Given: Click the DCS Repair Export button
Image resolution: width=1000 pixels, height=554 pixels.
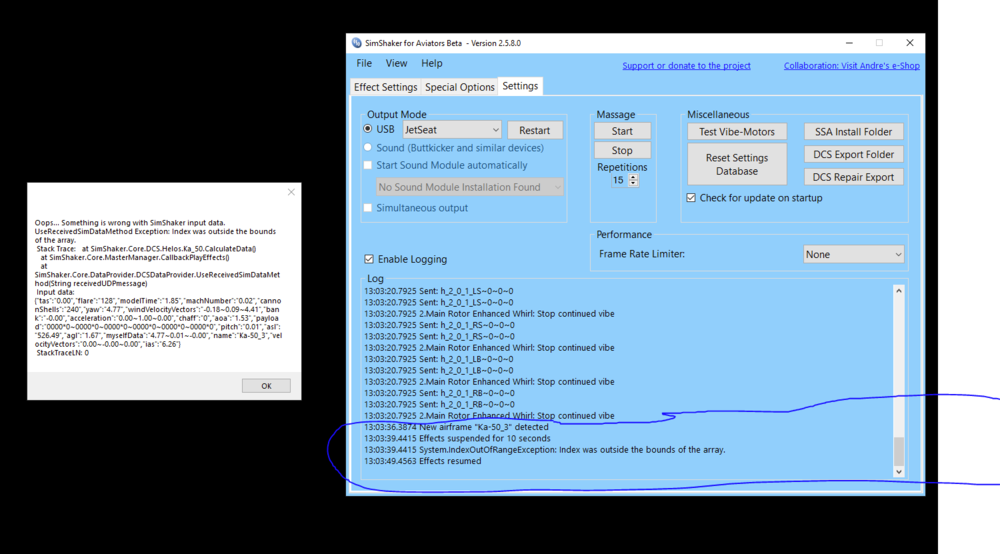Looking at the screenshot, I should pyautogui.click(x=853, y=177).
